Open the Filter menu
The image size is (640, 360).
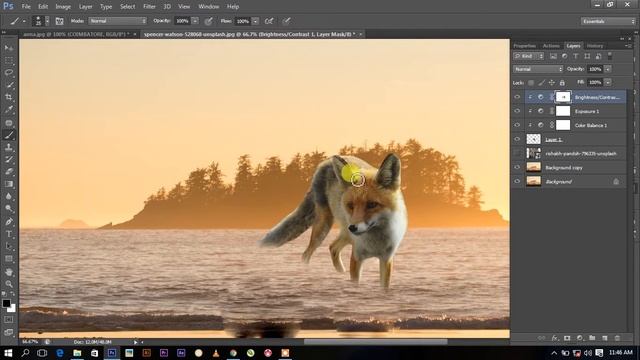tap(149, 7)
